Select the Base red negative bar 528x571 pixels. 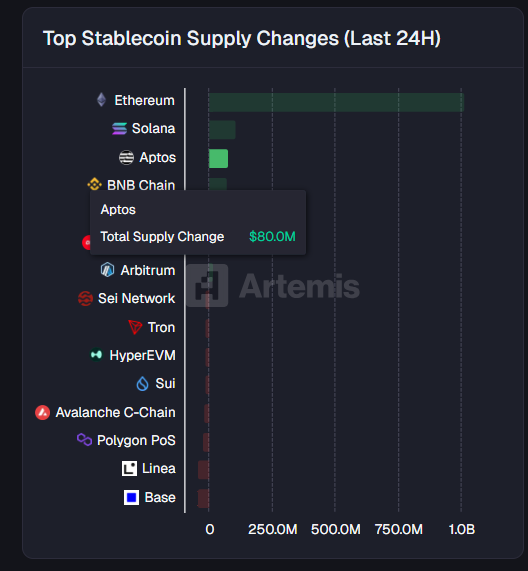[203, 499]
